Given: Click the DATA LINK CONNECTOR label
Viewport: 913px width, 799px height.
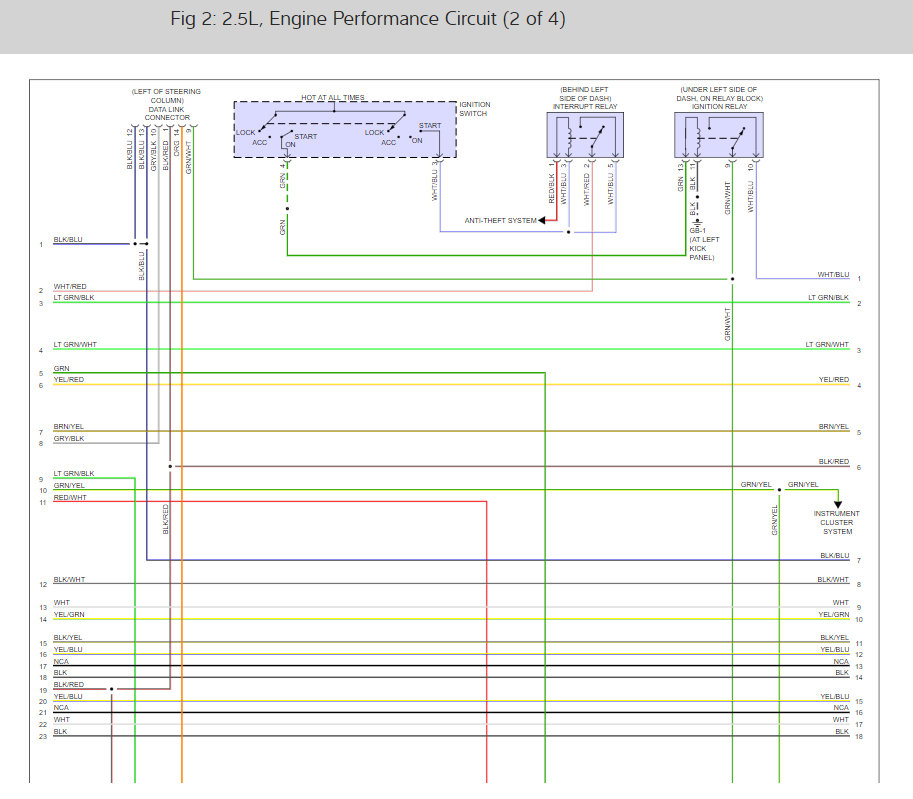Looking at the screenshot, I should click(x=167, y=114).
